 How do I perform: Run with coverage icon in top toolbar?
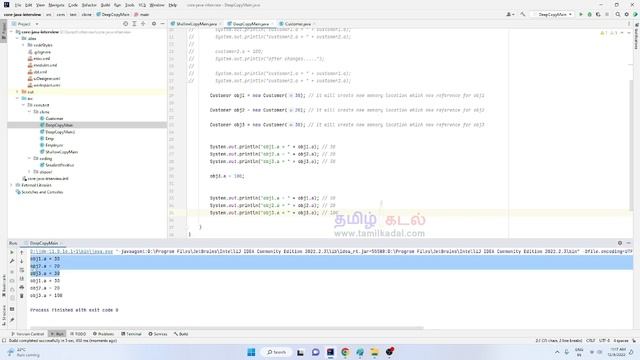(598, 14)
